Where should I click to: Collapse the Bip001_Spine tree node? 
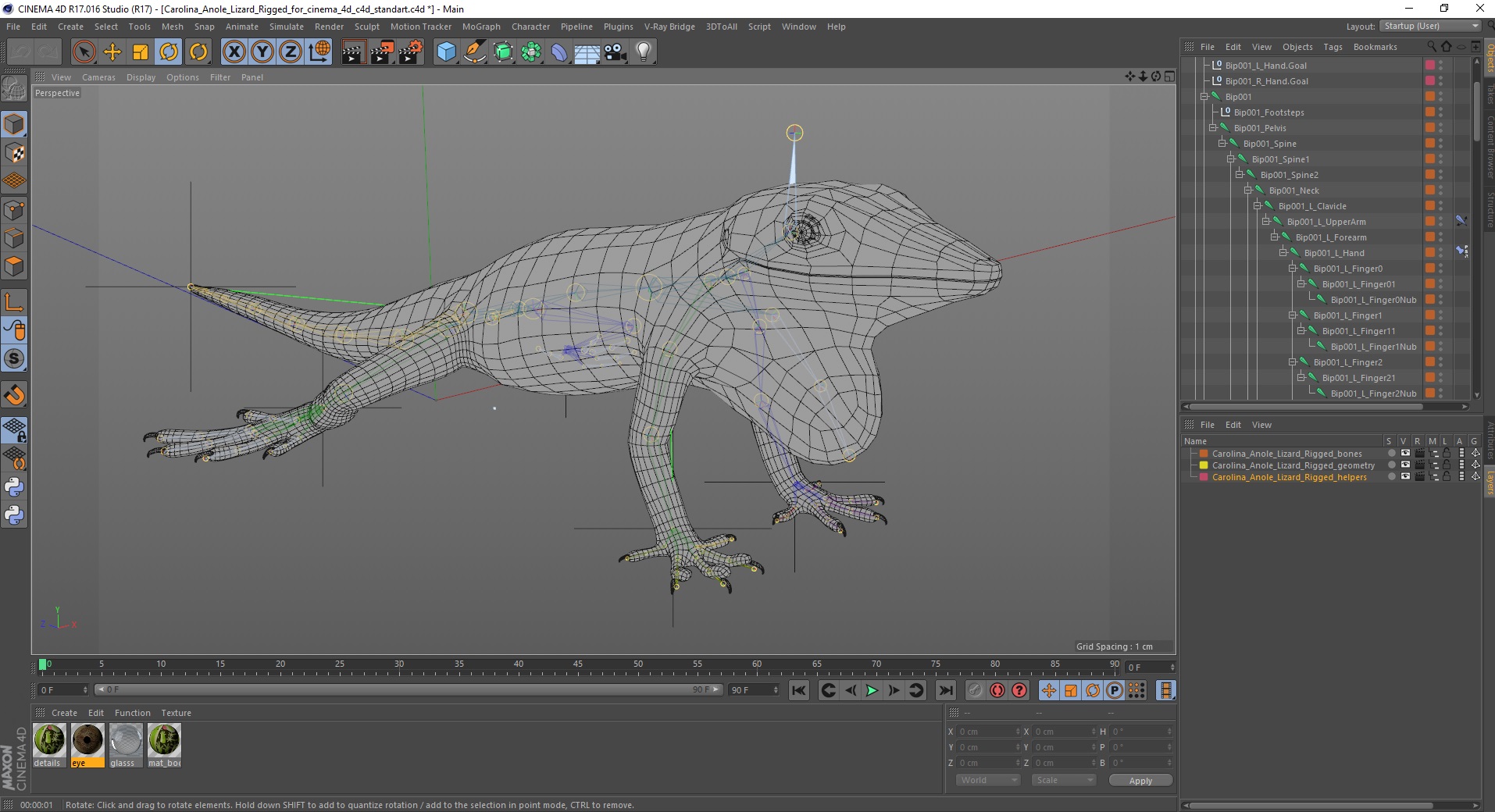click(1222, 144)
